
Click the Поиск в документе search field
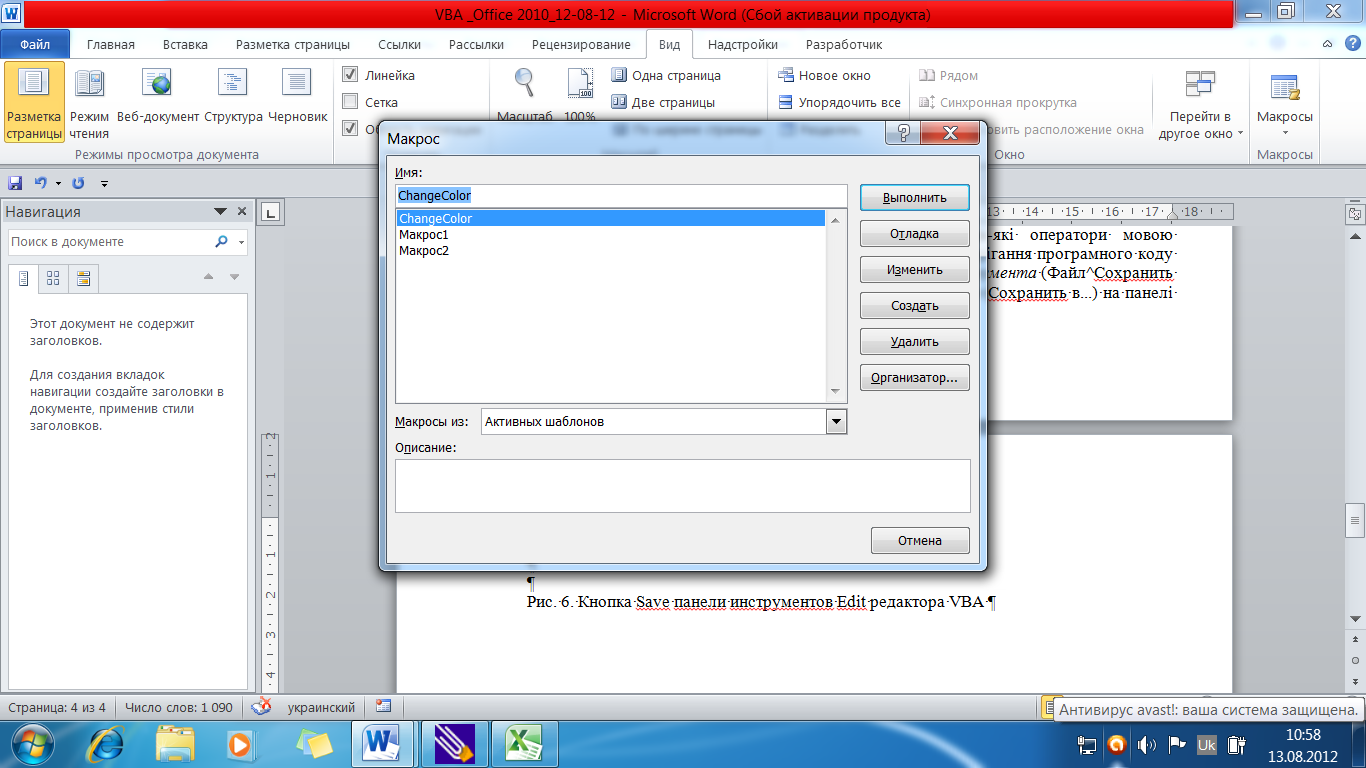[x=110, y=242]
